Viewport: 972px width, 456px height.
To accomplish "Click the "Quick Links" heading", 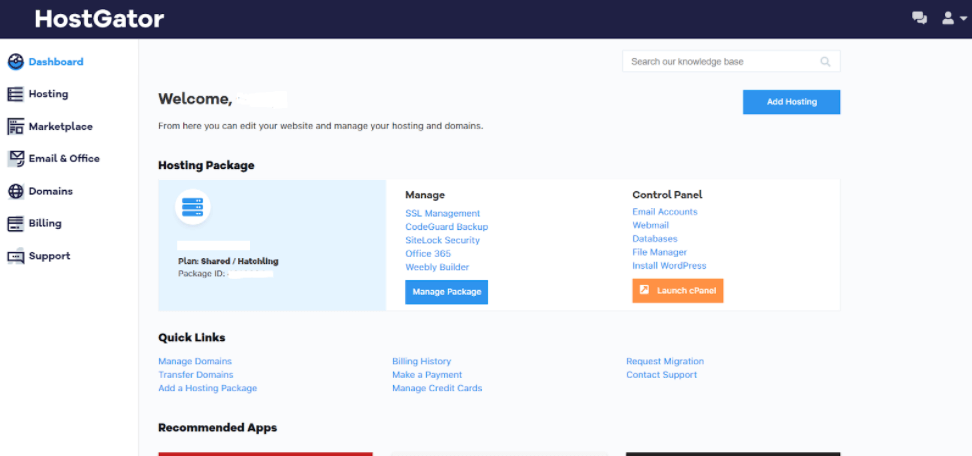I will (x=192, y=338).
